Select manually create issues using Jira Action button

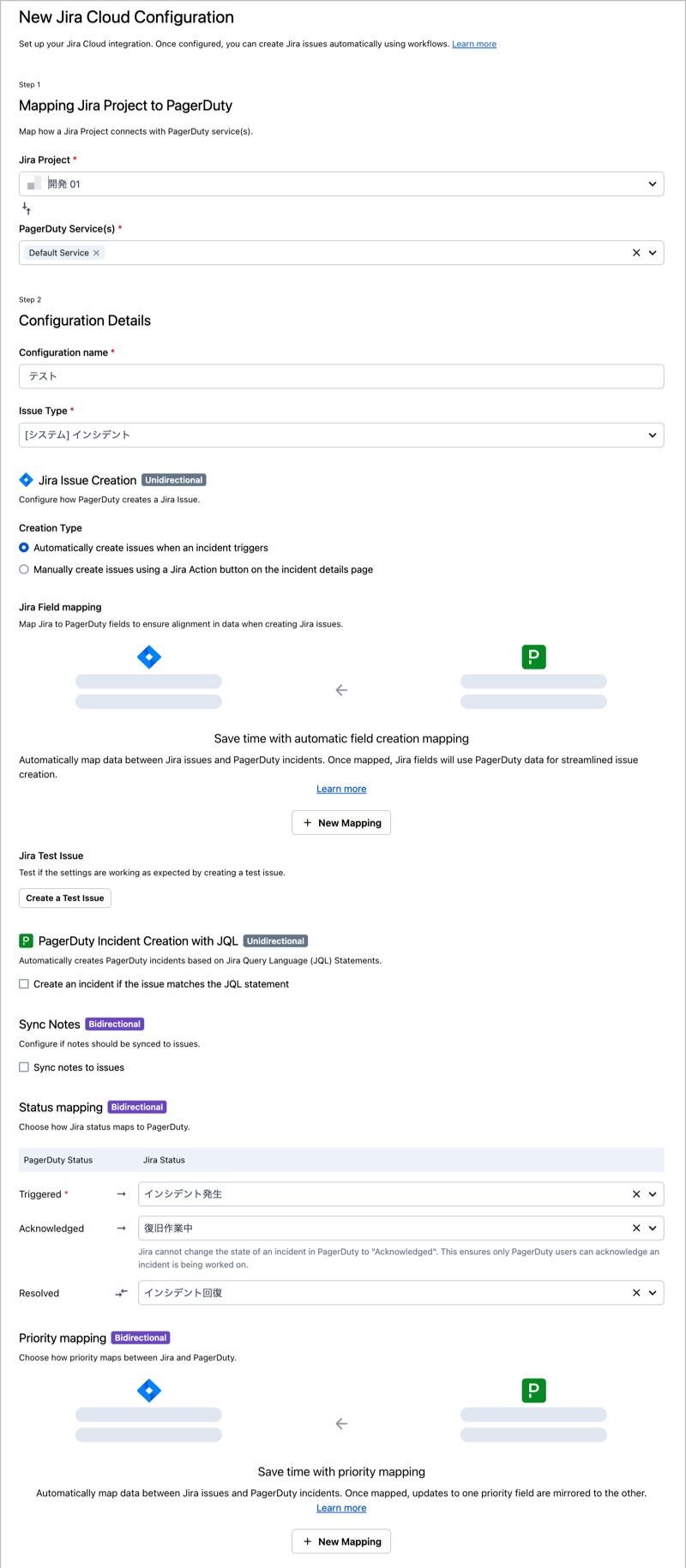click(24, 569)
